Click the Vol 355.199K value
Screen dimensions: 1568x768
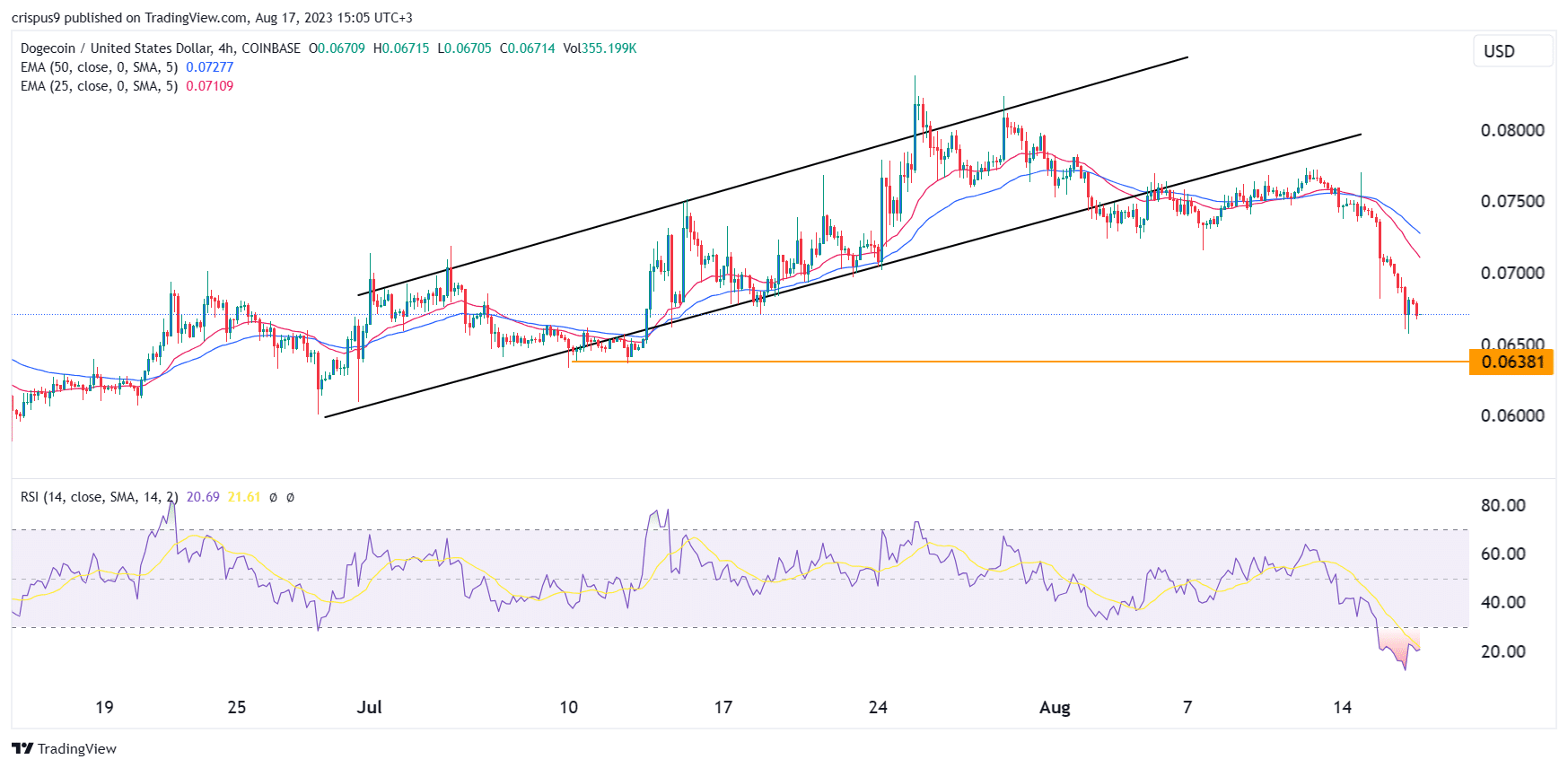[600, 48]
